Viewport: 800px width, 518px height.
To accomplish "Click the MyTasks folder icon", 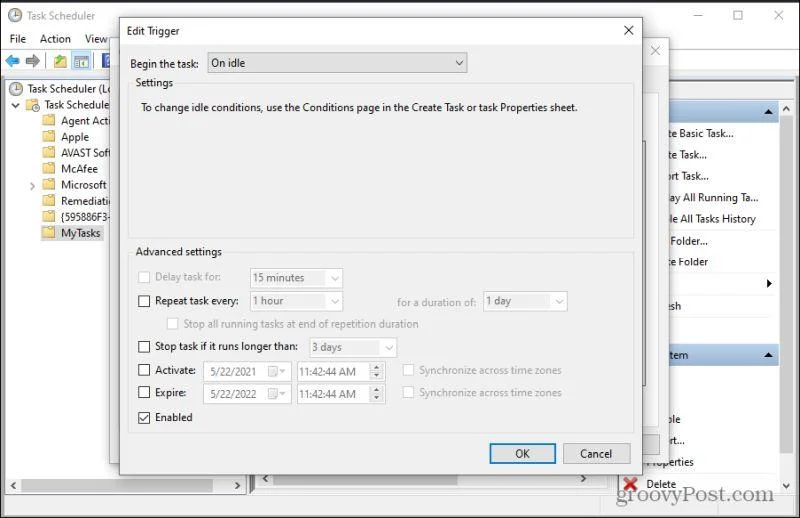I will [x=48, y=233].
